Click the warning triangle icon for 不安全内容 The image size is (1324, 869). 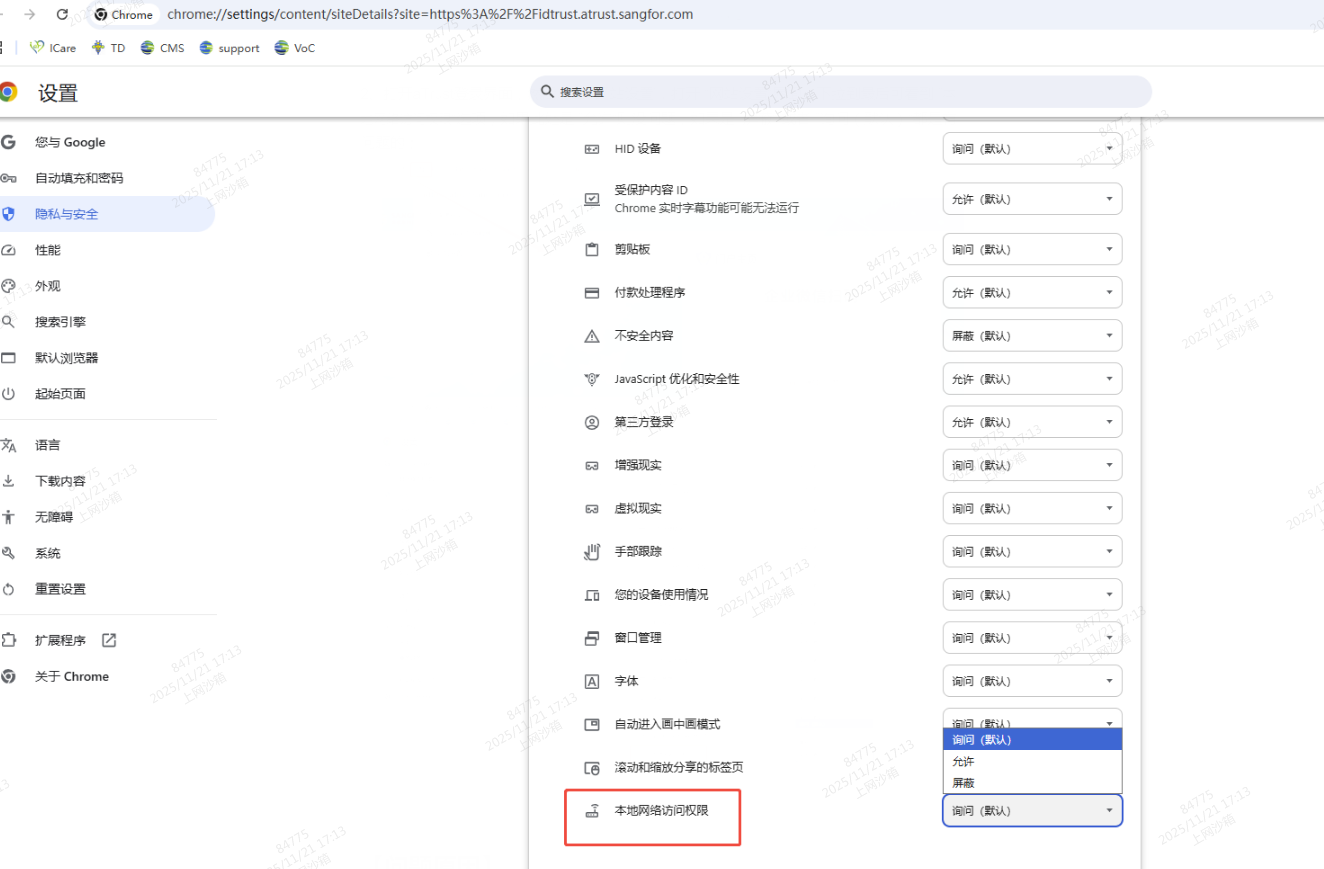[592, 336]
